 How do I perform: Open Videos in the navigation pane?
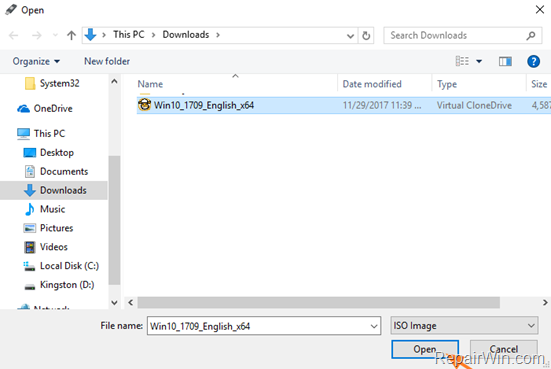coord(45,247)
